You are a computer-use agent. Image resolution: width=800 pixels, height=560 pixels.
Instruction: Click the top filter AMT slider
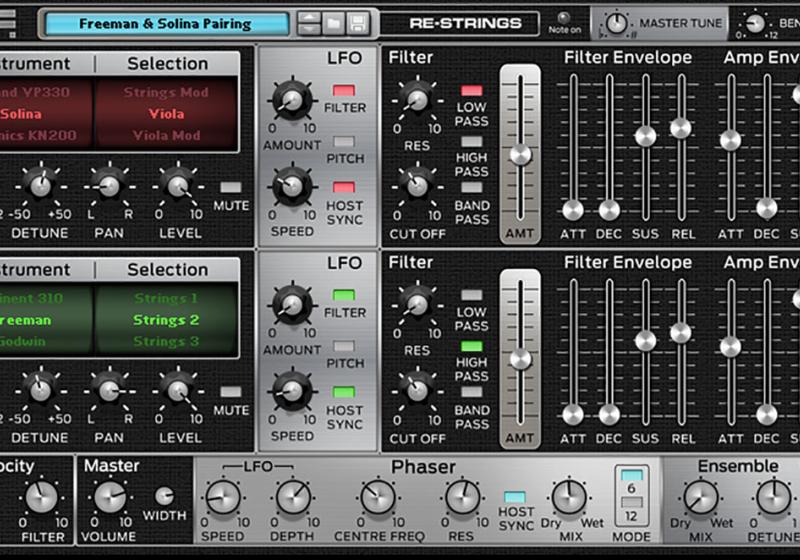pos(520,153)
